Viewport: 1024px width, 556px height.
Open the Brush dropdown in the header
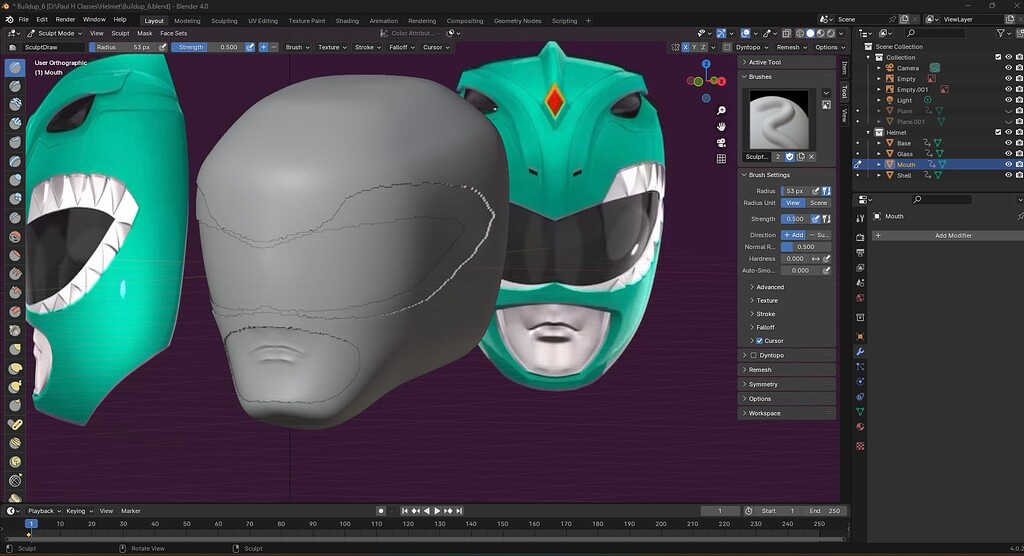click(297, 47)
